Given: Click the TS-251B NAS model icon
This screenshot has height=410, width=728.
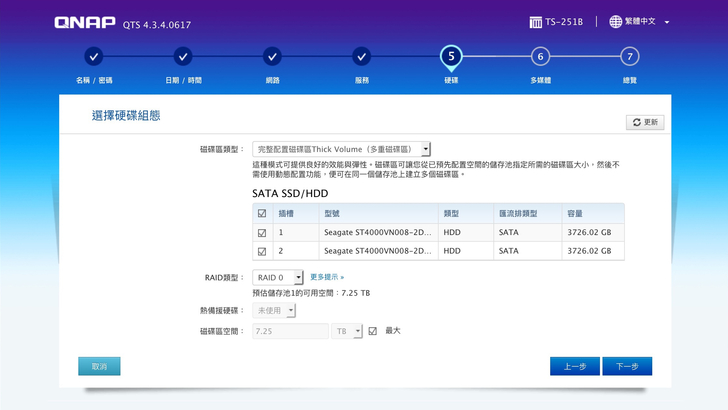Looking at the screenshot, I should point(535,22).
